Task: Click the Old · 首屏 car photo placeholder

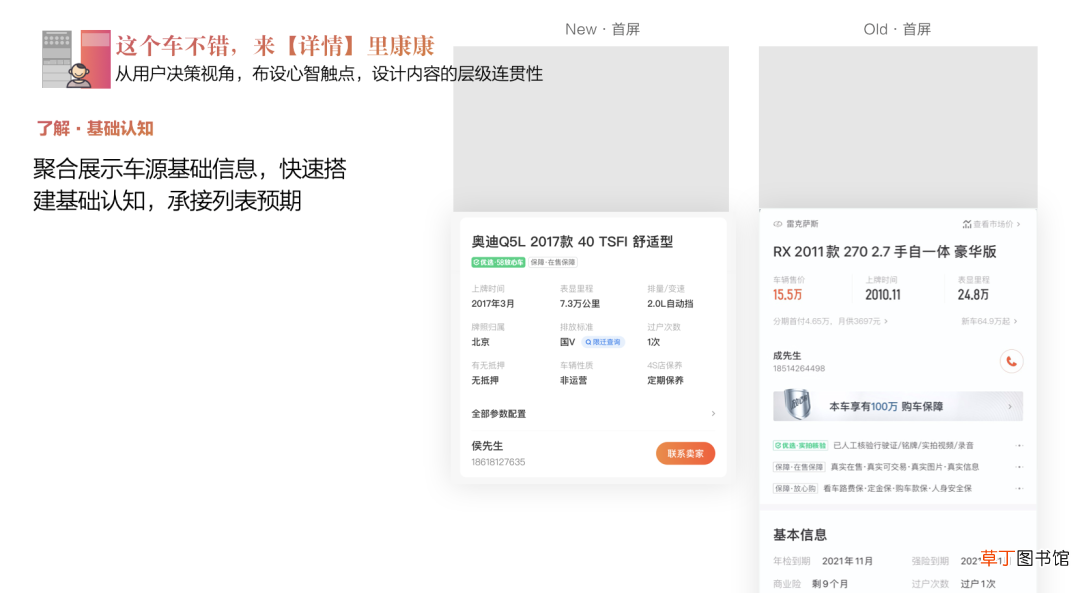Action: (x=898, y=127)
